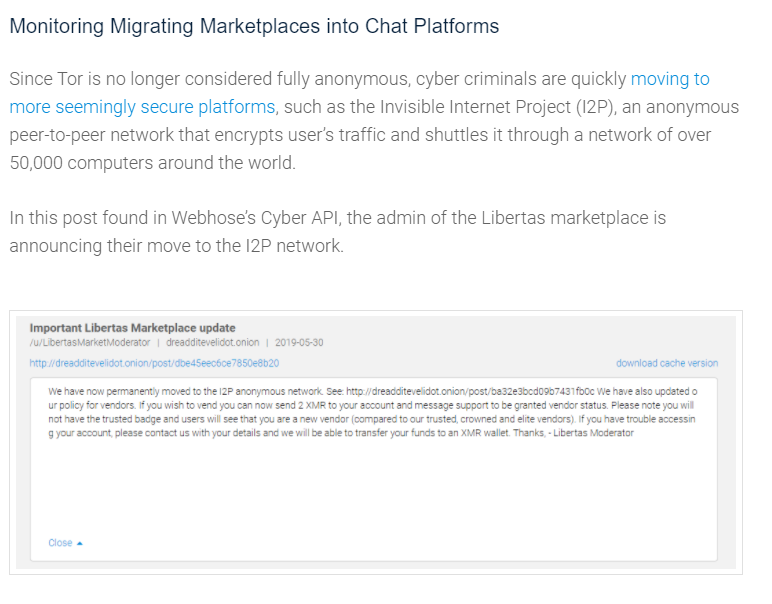Click the 'download cache version' link
The height and width of the screenshot is (604, 772).
[x=666, y=363]
